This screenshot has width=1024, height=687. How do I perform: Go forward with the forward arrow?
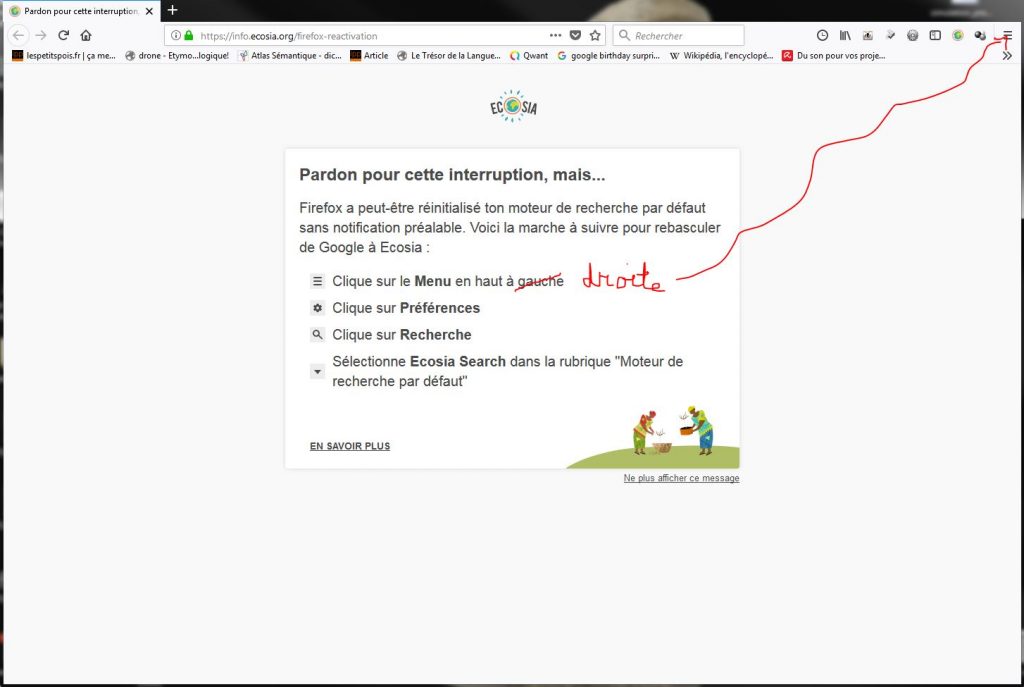[41, 35]
